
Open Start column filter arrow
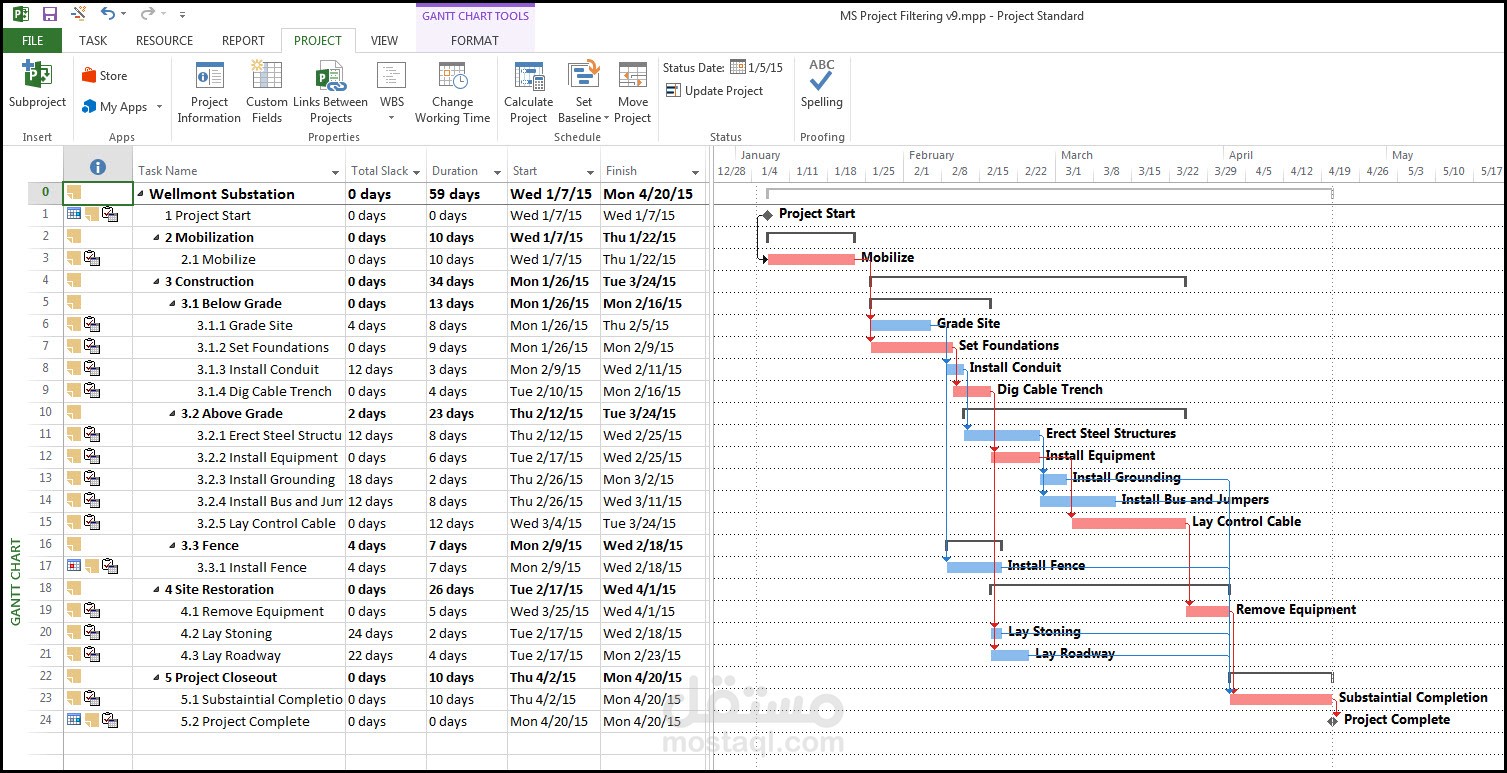590,172
